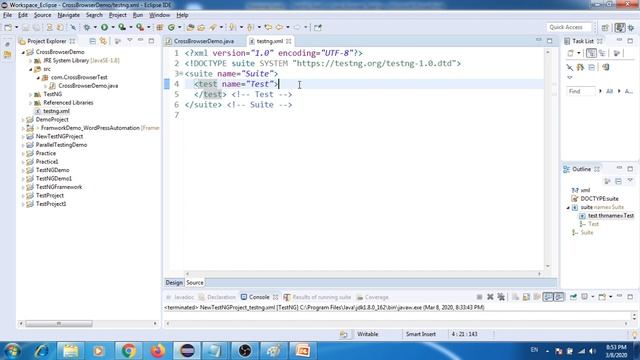Open the Window menu

pyautogui.click(x=160, y=15)
